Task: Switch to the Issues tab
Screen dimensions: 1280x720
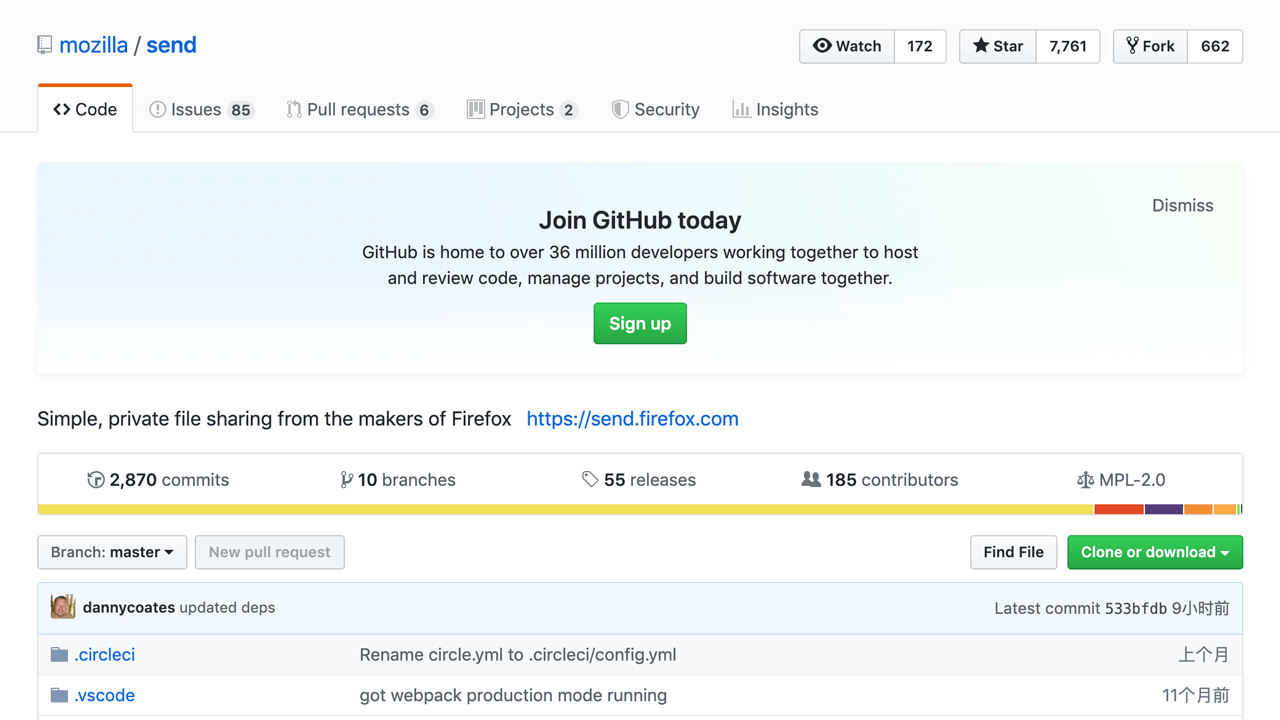Action: pos(200,110)
